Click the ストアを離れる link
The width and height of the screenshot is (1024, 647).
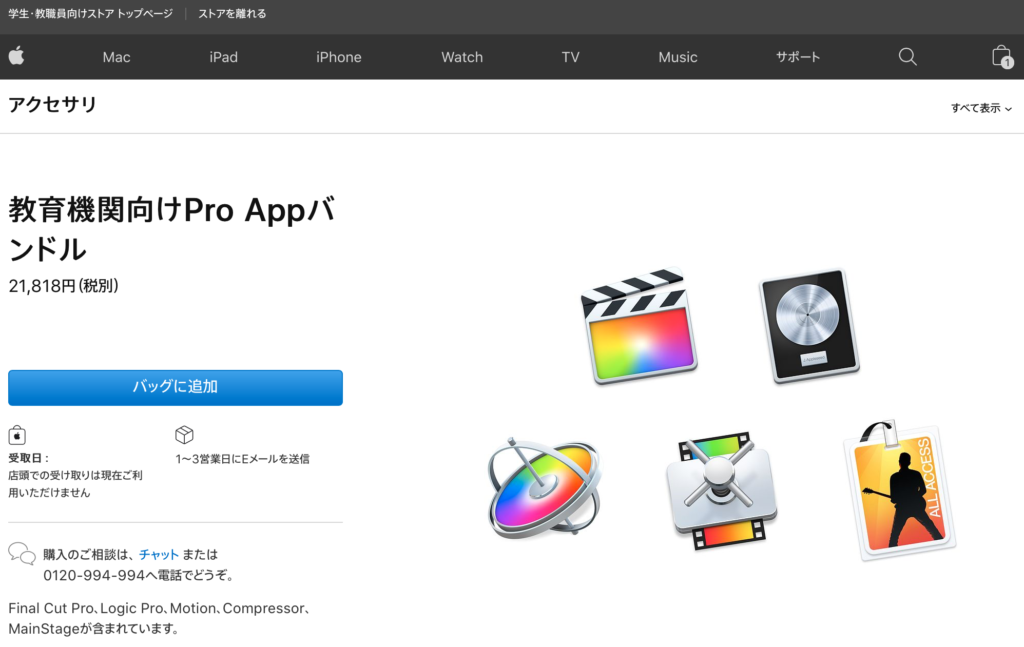pyautogui.click(x=232, y=14)
